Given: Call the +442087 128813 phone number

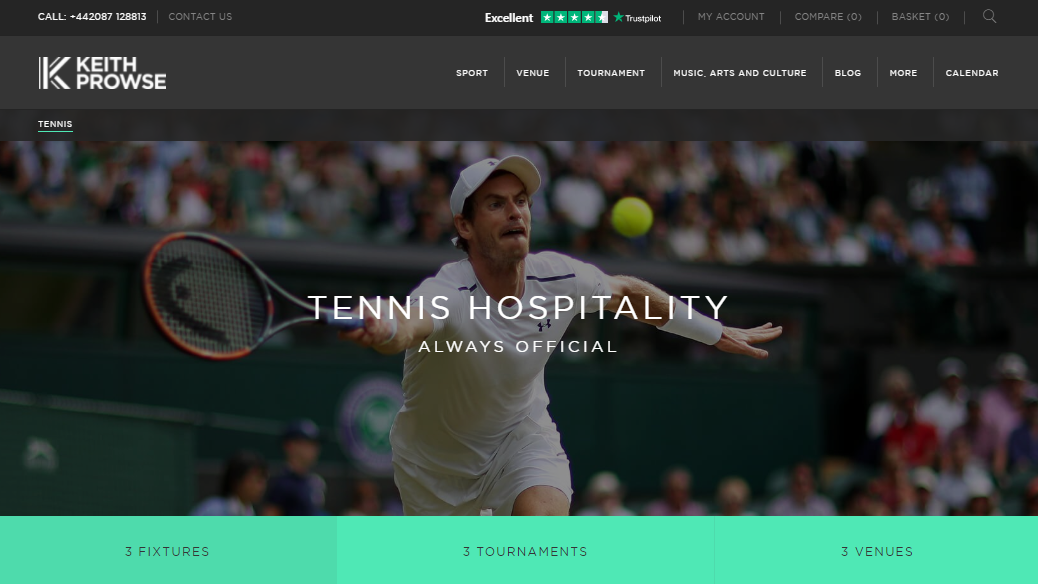Looking at the screenshot, I should click(x=92, y=17).
